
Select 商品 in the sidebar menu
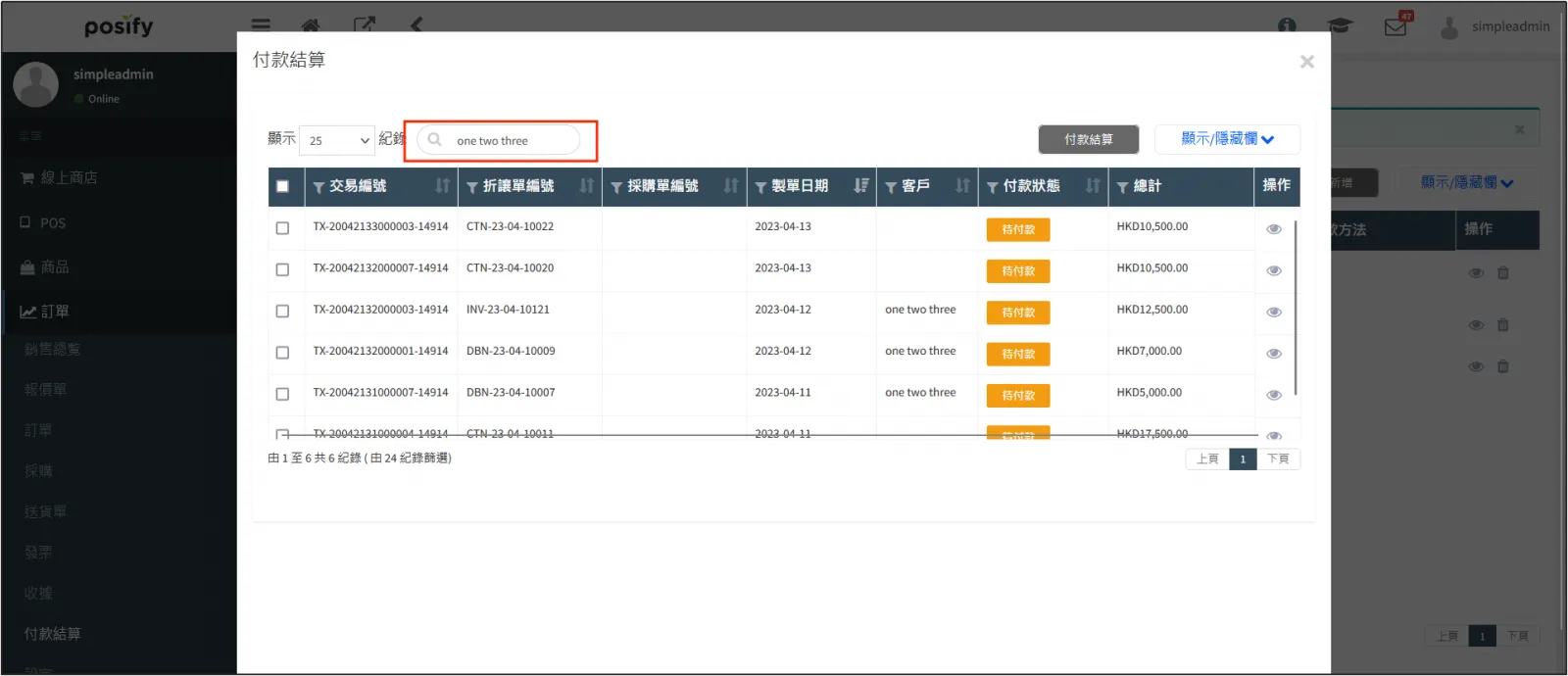(54, 267)
